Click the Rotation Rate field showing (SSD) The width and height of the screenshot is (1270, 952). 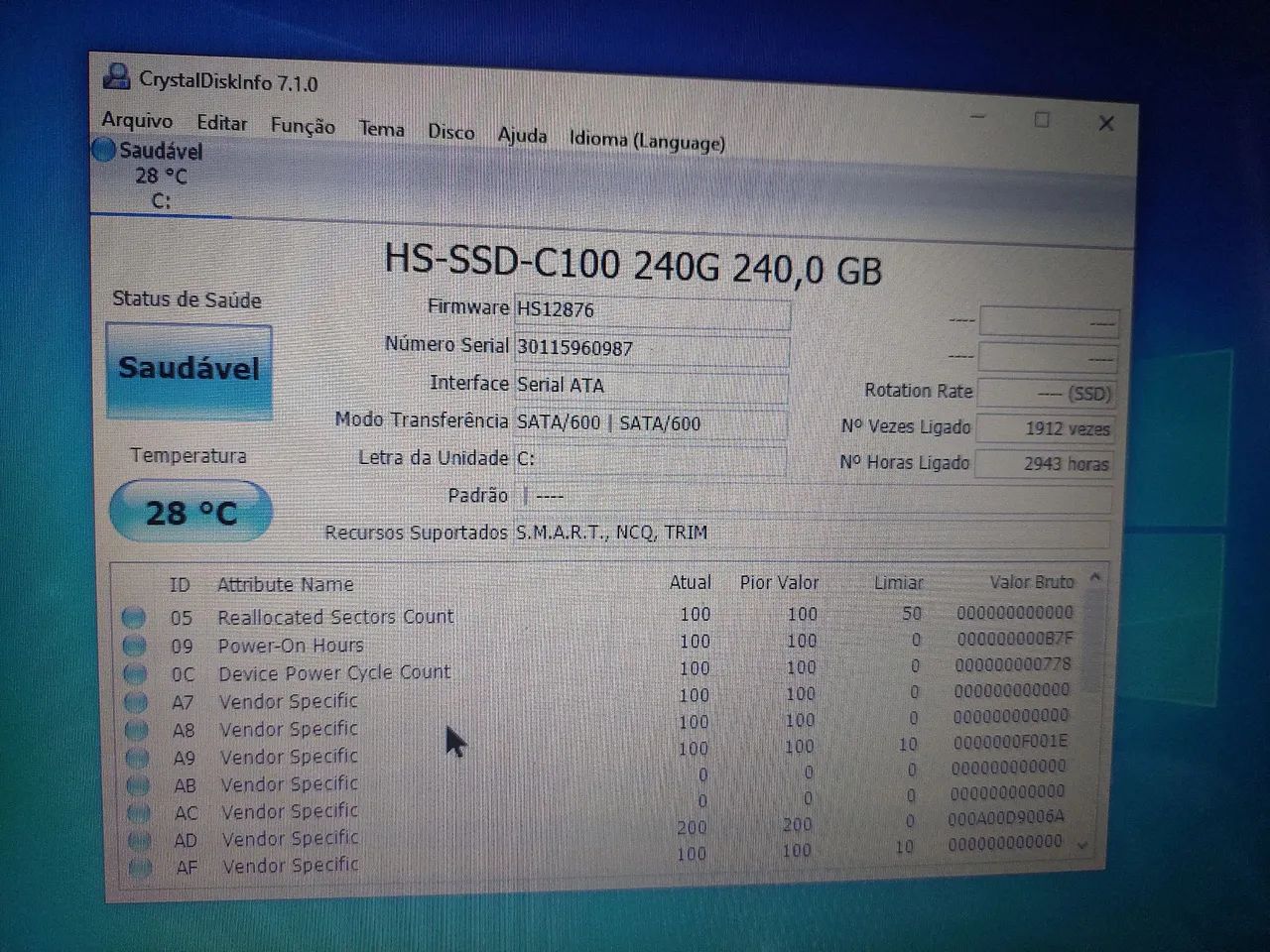[x=1046, y=393]
